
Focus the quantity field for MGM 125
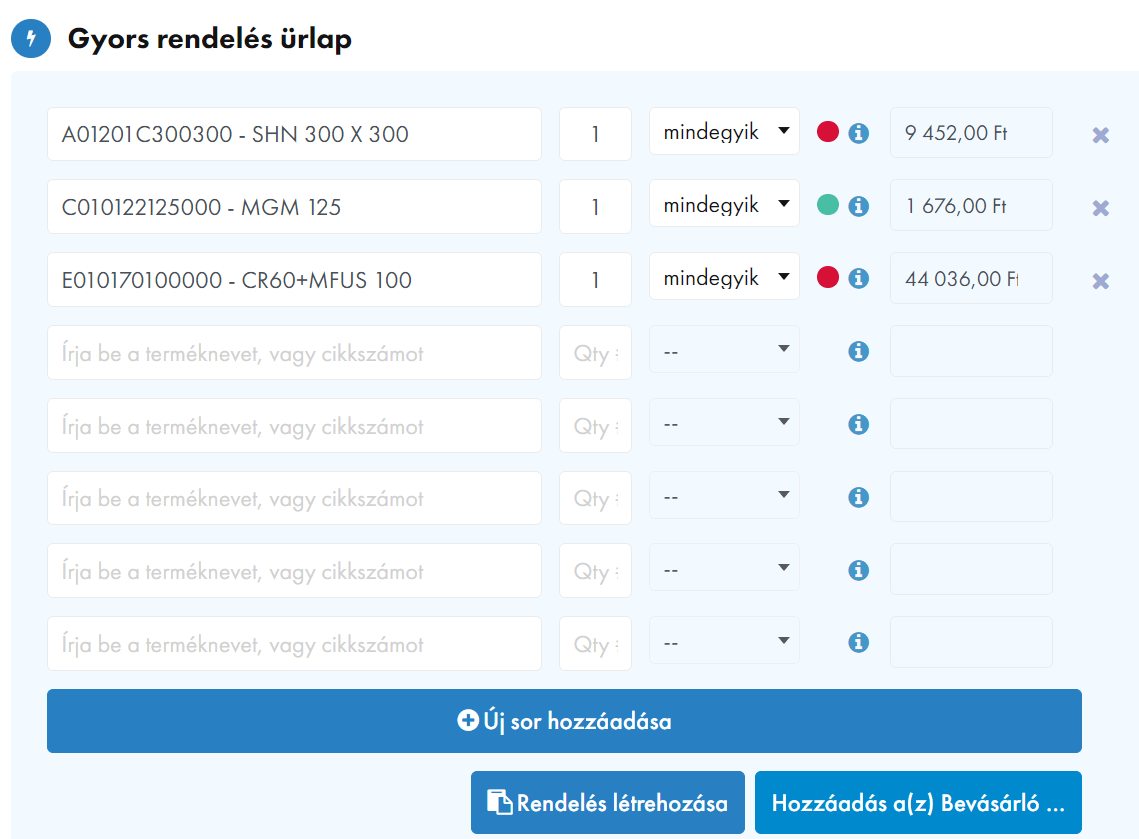tap(595, 207)
